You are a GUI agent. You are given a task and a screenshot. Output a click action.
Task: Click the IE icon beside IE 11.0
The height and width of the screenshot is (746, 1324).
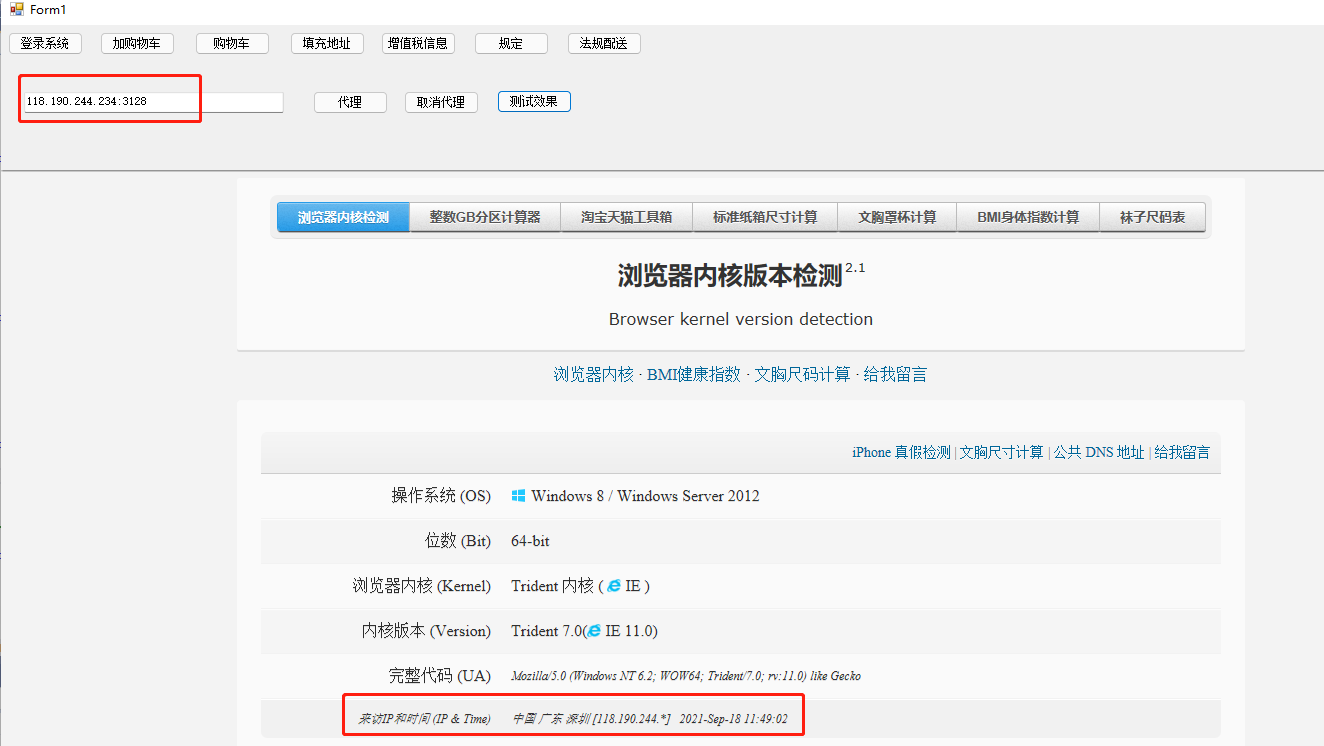pyautogui.click(x=594, y=631)
